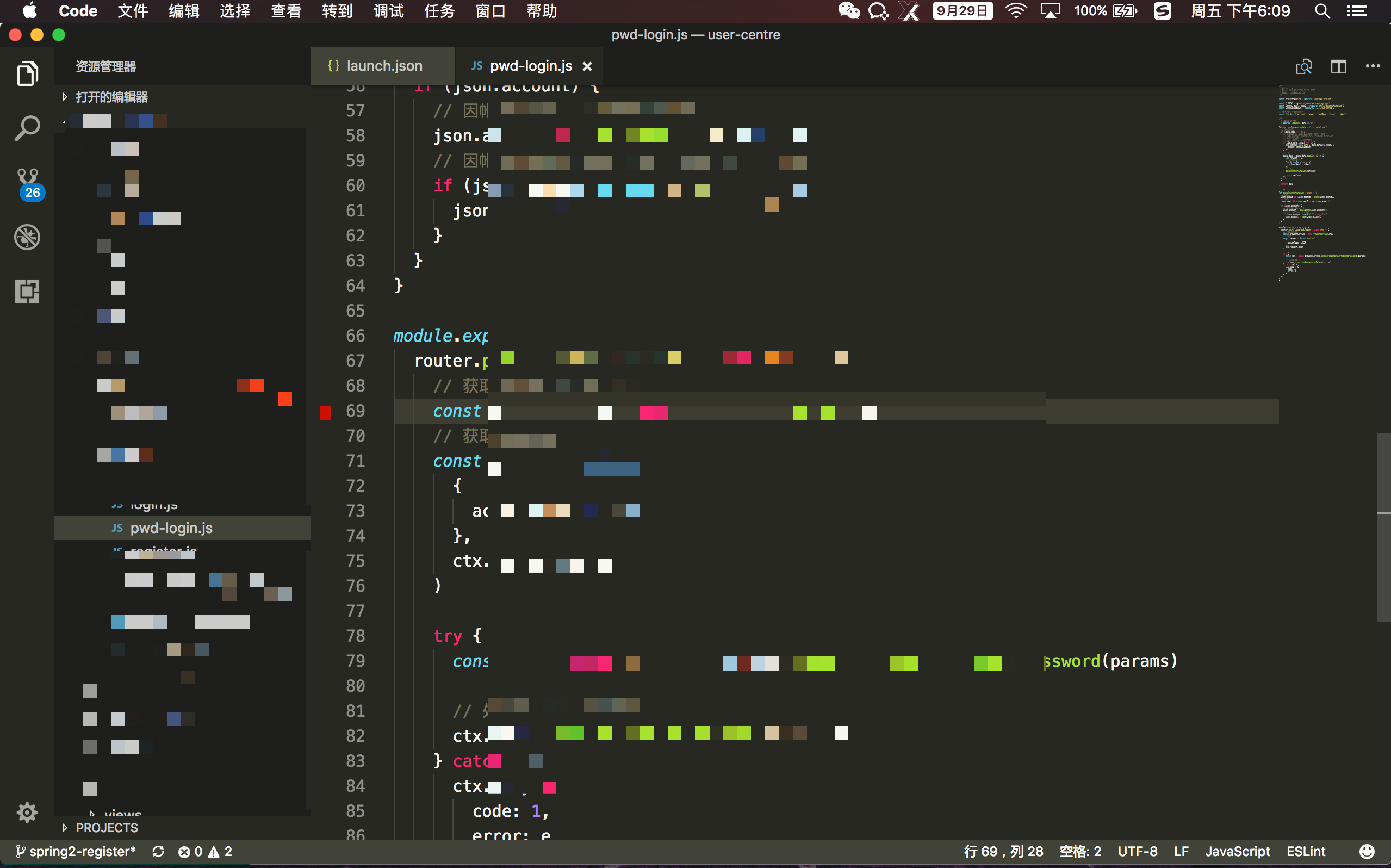Select the pwd-login.js editor tab

(x=529, y=66)
